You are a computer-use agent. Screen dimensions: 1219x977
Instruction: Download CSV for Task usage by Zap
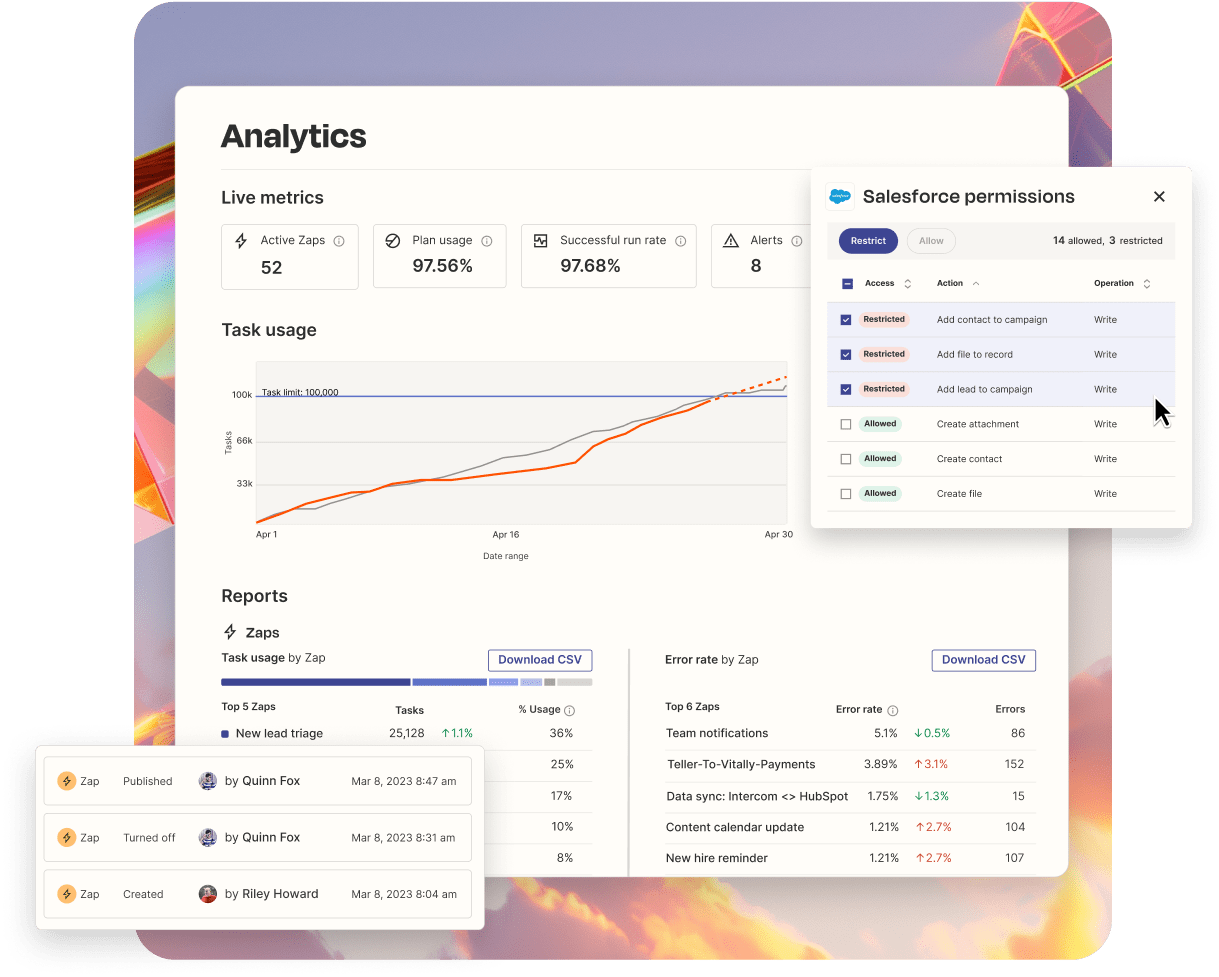(540, 660)
